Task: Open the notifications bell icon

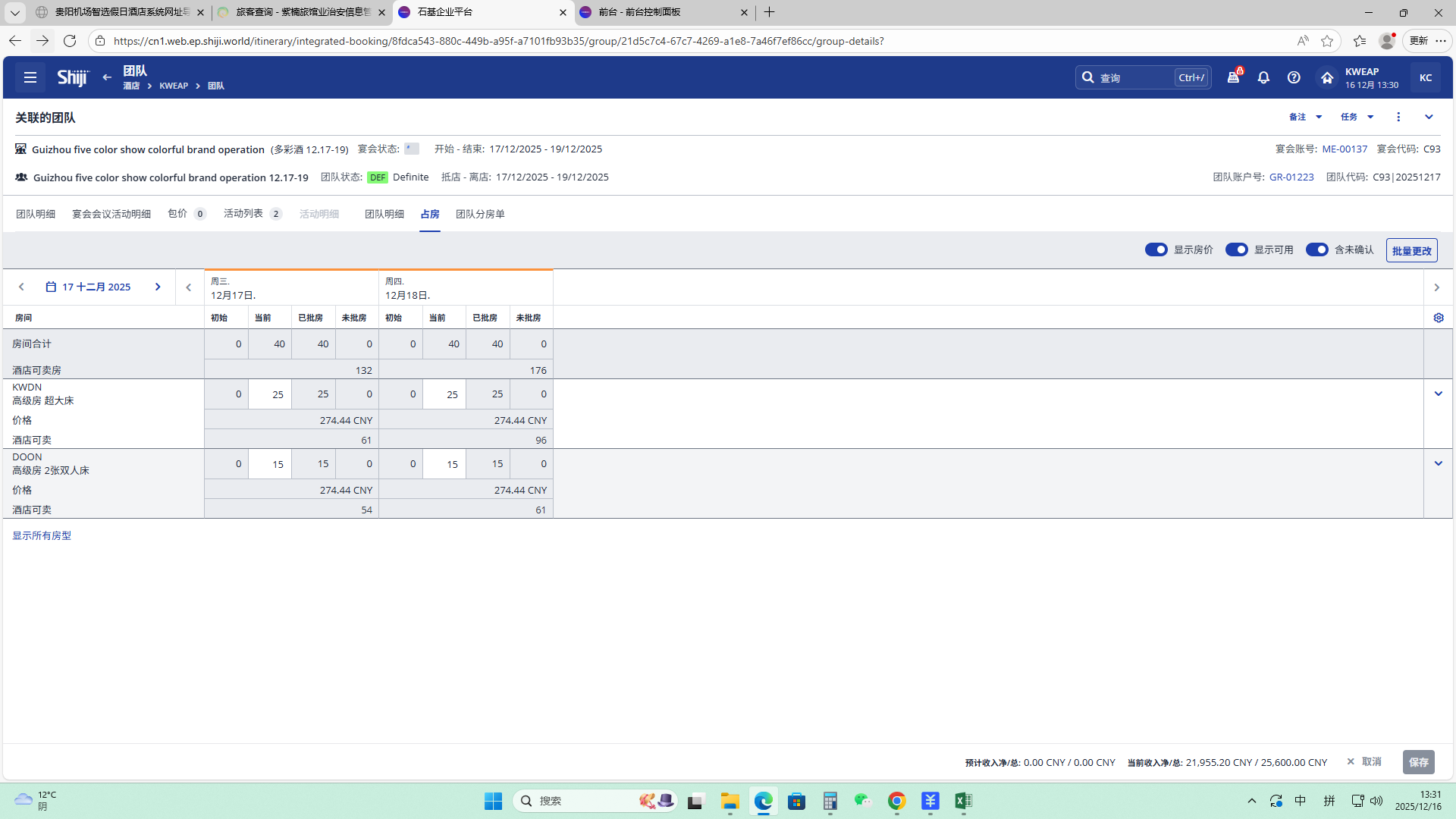Action: 1263,77
